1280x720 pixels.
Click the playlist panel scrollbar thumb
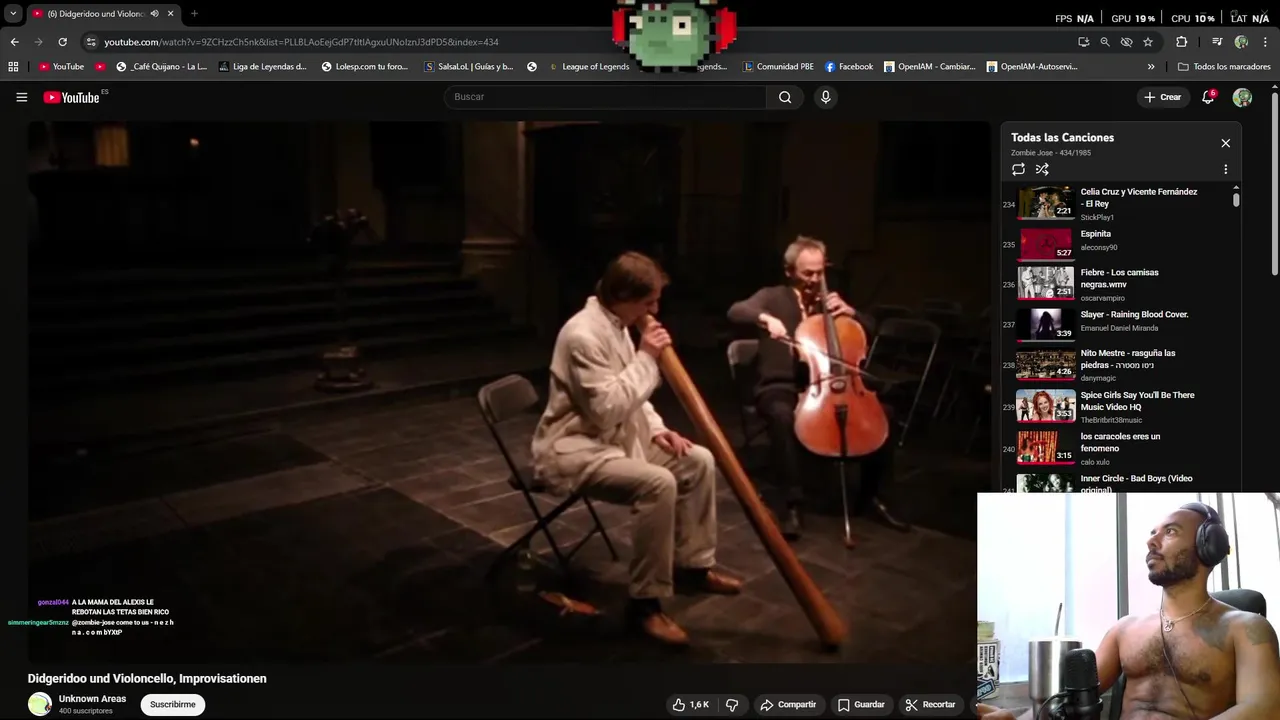(1236, 200)
